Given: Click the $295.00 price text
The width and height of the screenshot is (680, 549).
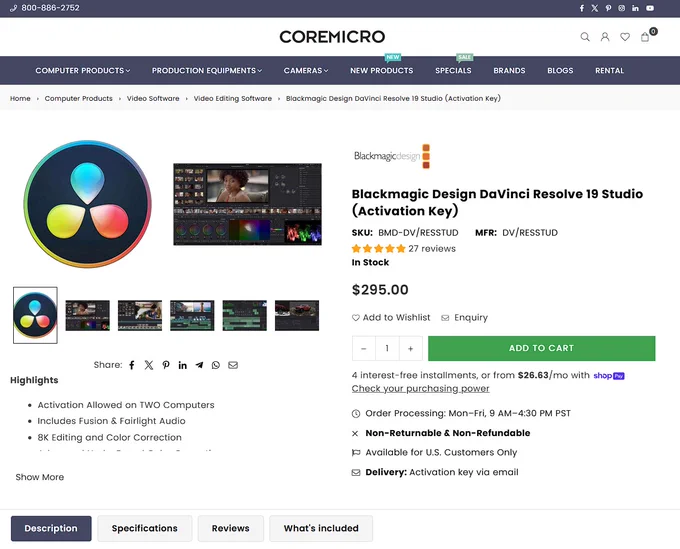Looking at the screenshot, I should point(380,290).
